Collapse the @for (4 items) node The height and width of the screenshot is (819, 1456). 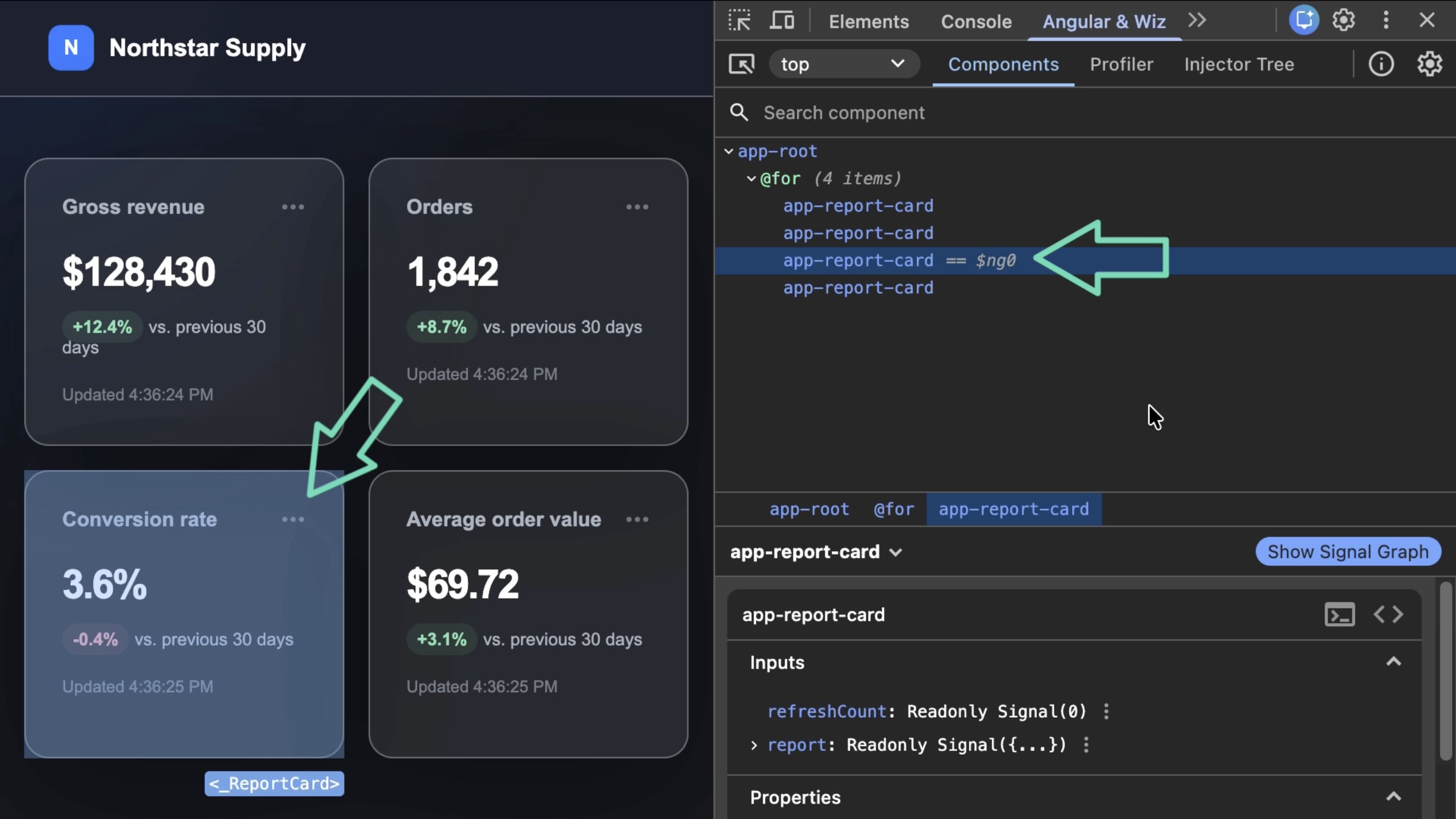coord(751,179)
